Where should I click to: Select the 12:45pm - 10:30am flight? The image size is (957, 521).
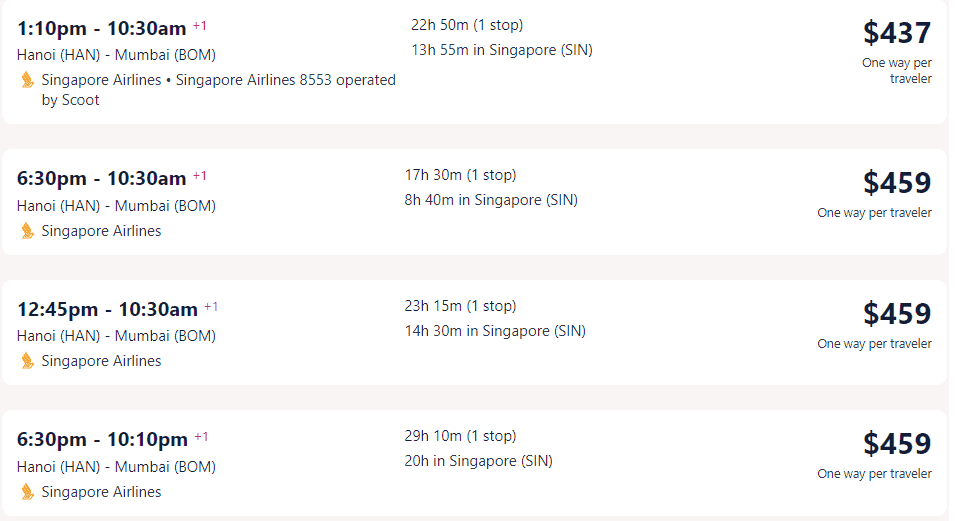pos(474,332)
